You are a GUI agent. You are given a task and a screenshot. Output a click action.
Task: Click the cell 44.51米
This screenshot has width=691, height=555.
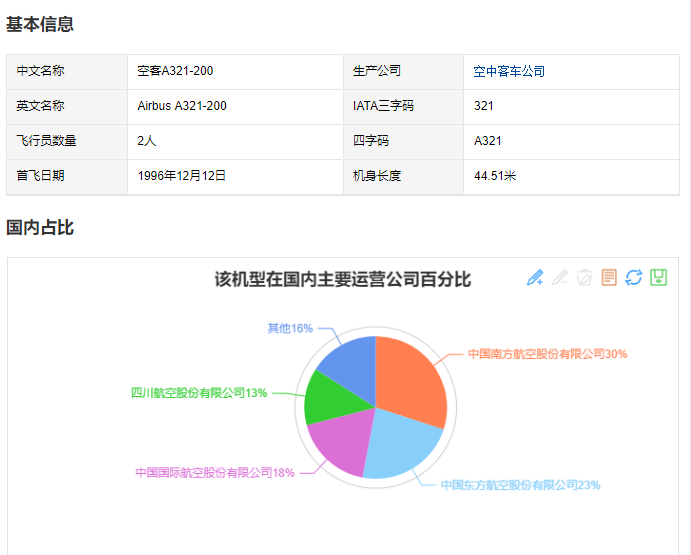[x=572, y=176]
